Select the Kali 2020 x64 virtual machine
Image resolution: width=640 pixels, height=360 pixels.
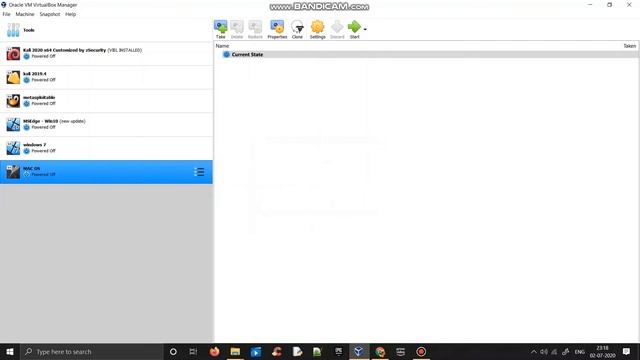point(106,53)
